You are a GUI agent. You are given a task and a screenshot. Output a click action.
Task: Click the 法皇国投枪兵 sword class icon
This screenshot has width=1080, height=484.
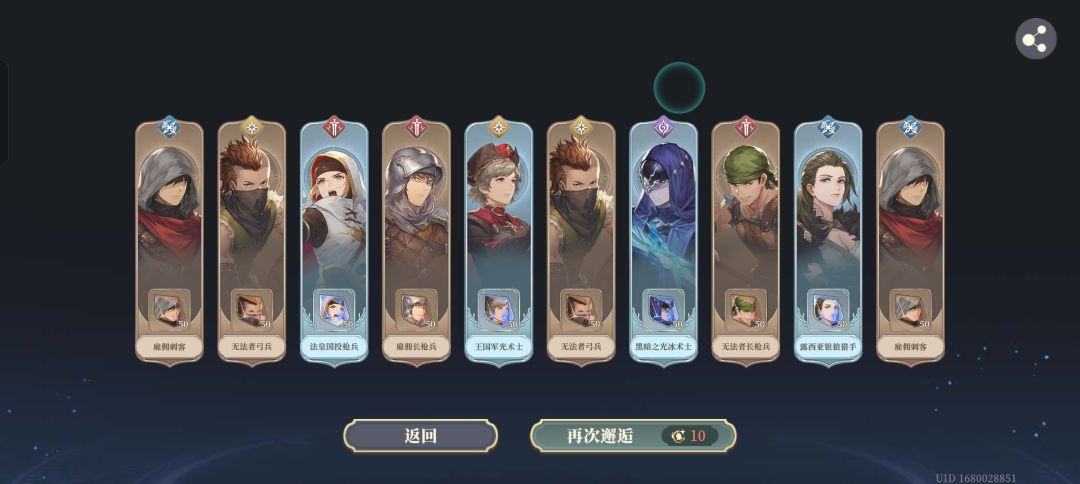334,127
